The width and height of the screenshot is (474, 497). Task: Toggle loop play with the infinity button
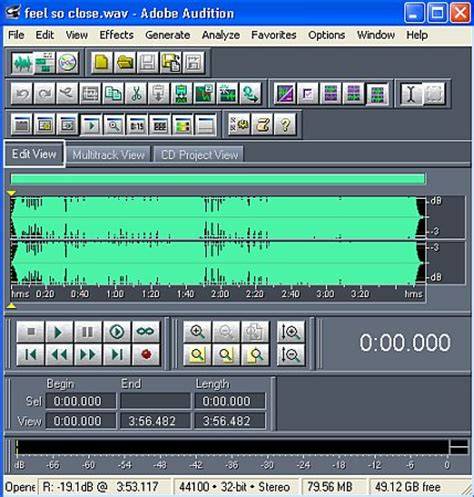click(146, 332)
